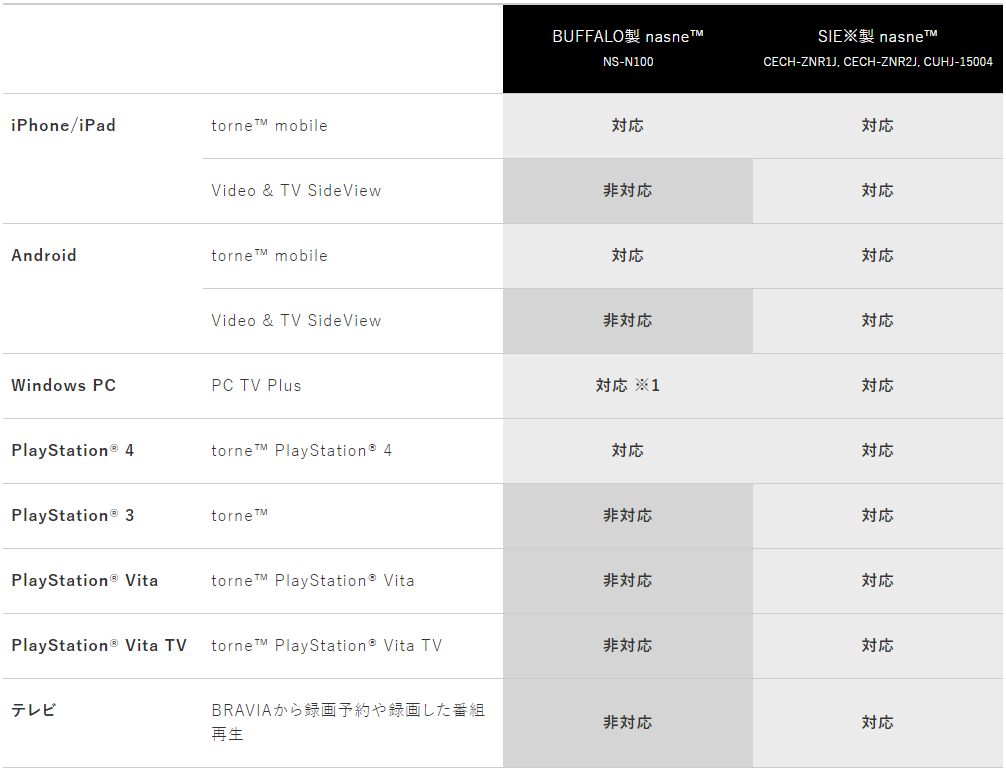Click the BUFFALO製 nasne column header

pyautogui.click(x=627, y=36)
